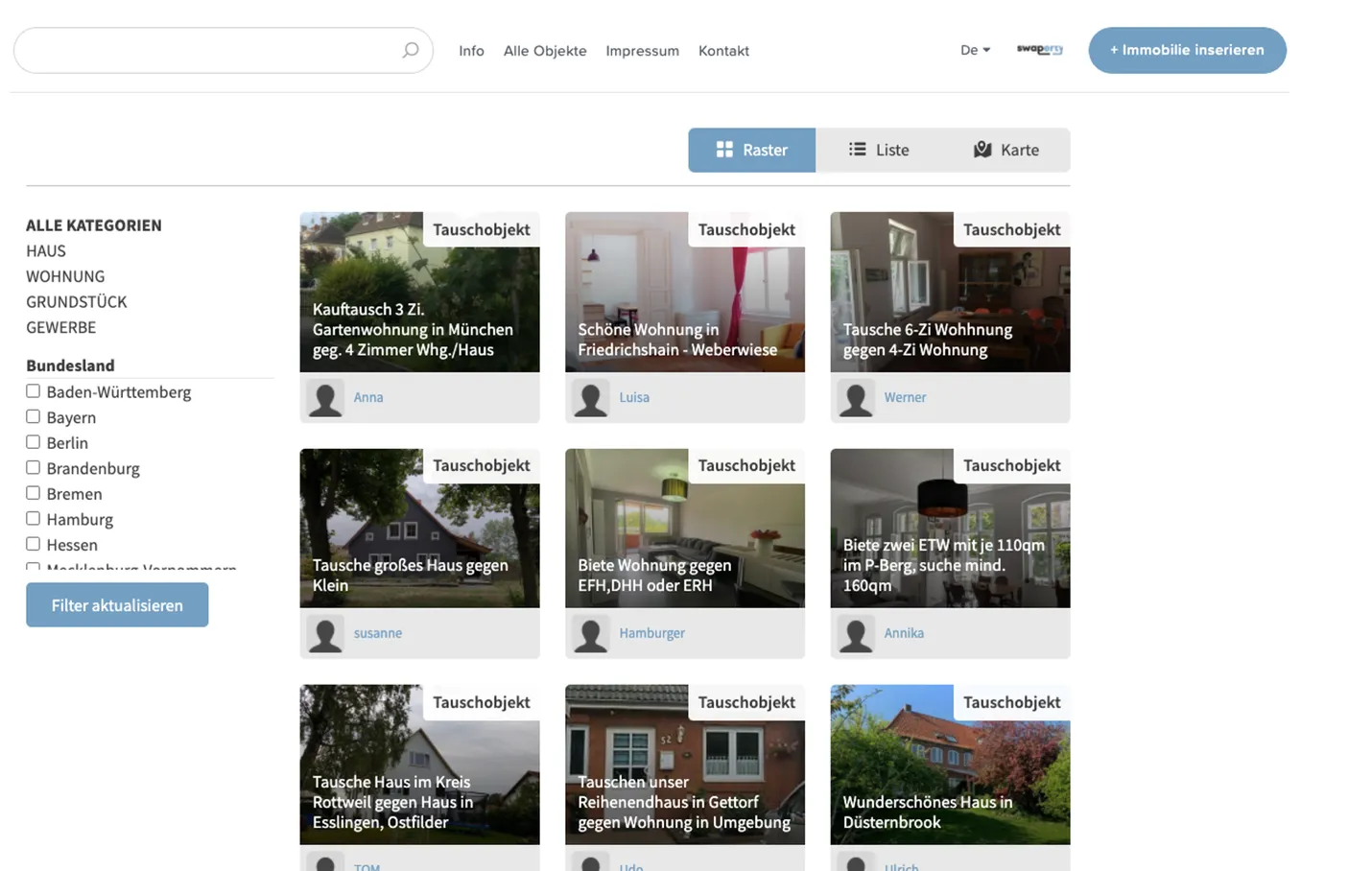The image size is (1372, 871).
Task: Click Anna's profile avatar icon
Action: coord(325,398)
